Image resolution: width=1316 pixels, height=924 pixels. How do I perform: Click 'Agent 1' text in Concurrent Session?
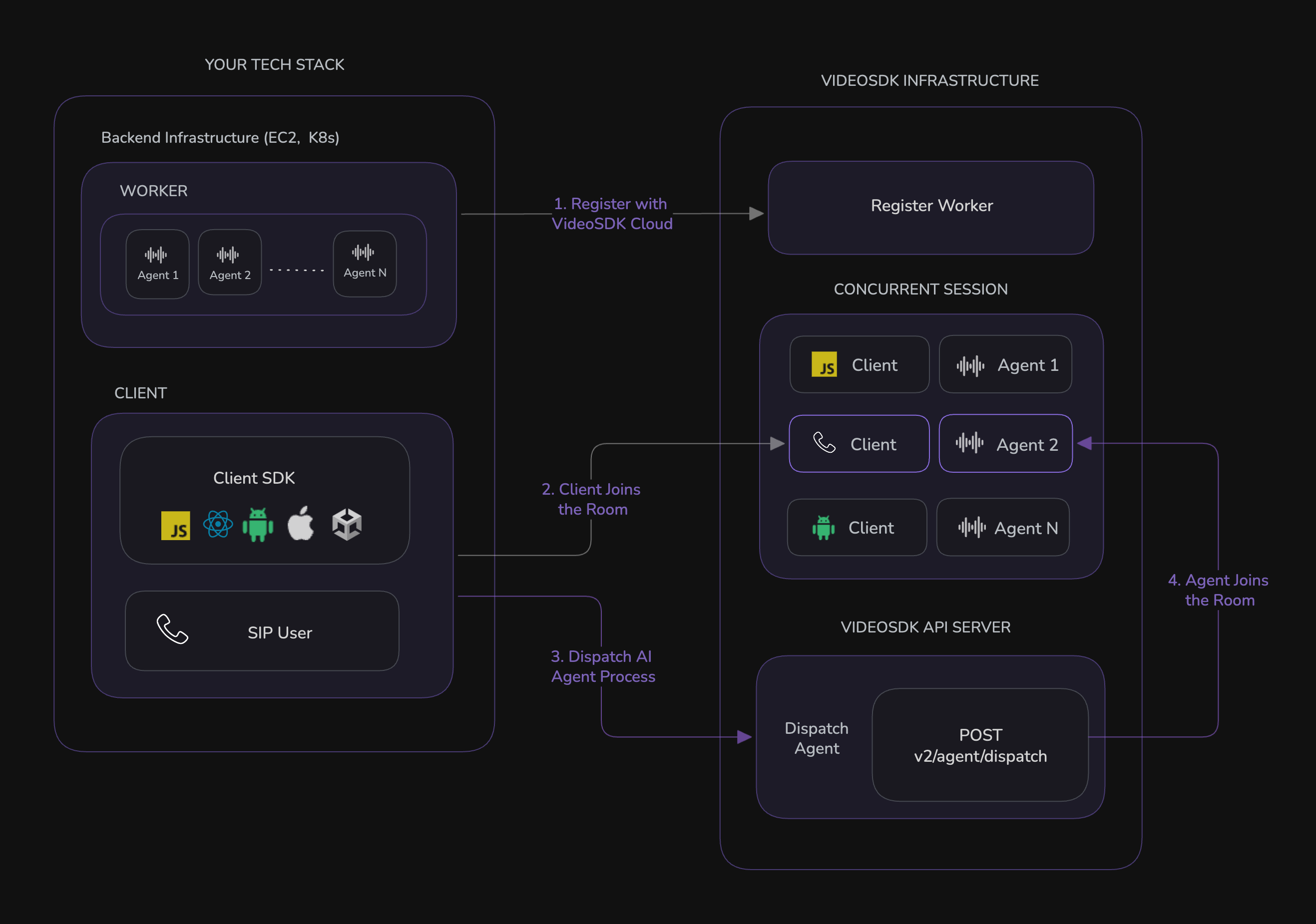click(1028, 365)
